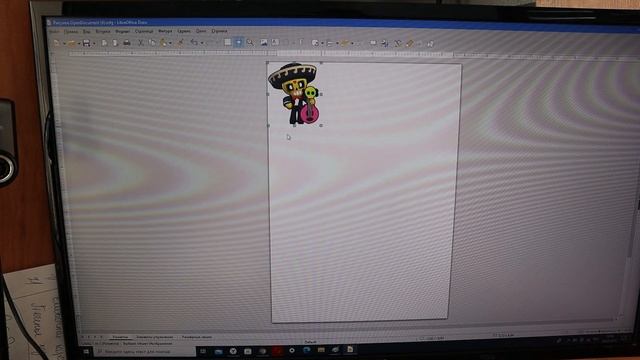Click the Export as PDF icon
This screenshot has height=360, width=640.
coord(115,43)
